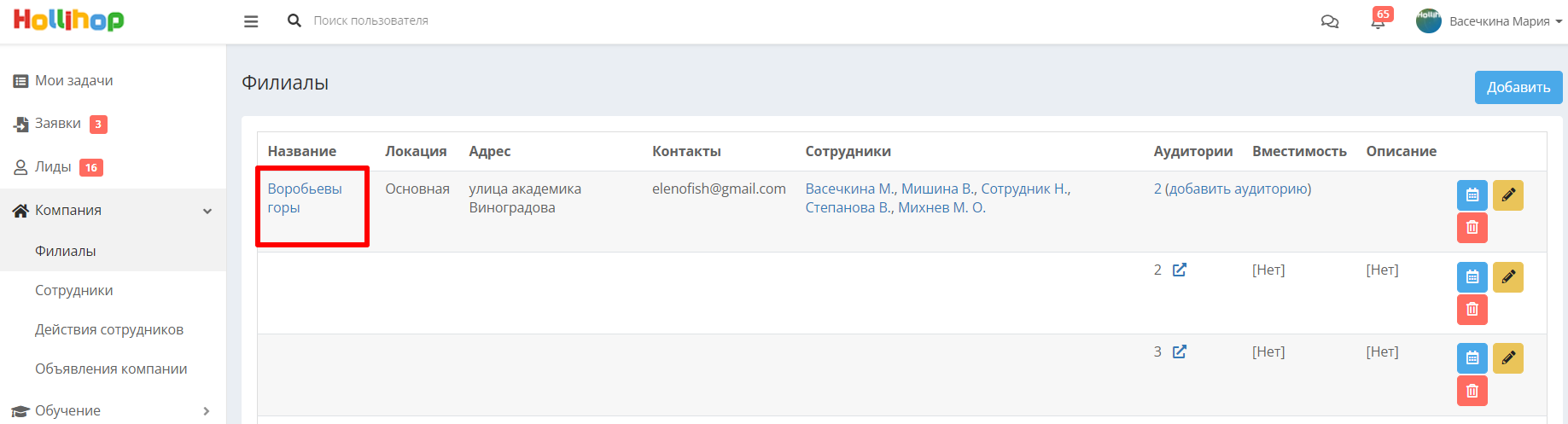The width and height of the screenshot is (1568, 424).
Task: Click the добавить аудиторию link
Action: coord(1238,189)
